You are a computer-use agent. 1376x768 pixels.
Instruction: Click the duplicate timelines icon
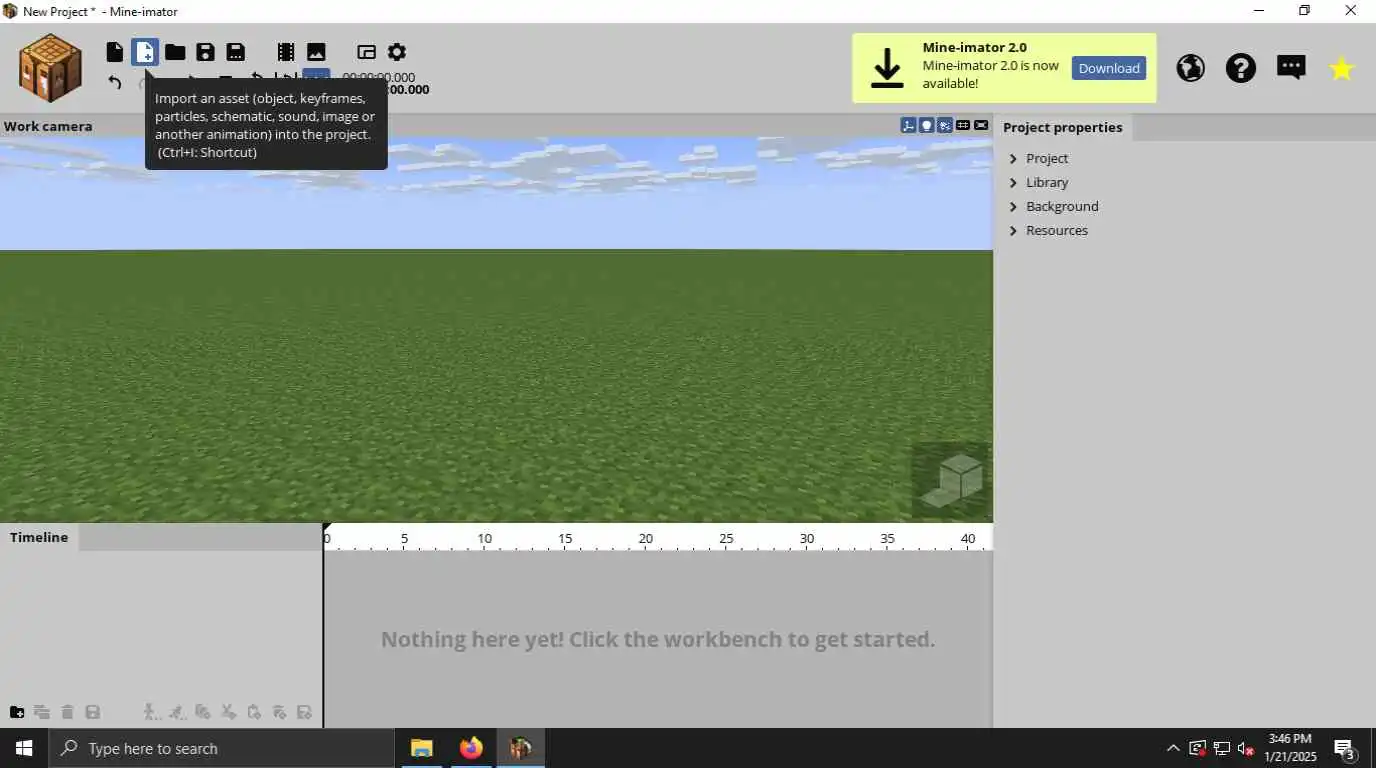pyautogui.click(x=42, y=712)
